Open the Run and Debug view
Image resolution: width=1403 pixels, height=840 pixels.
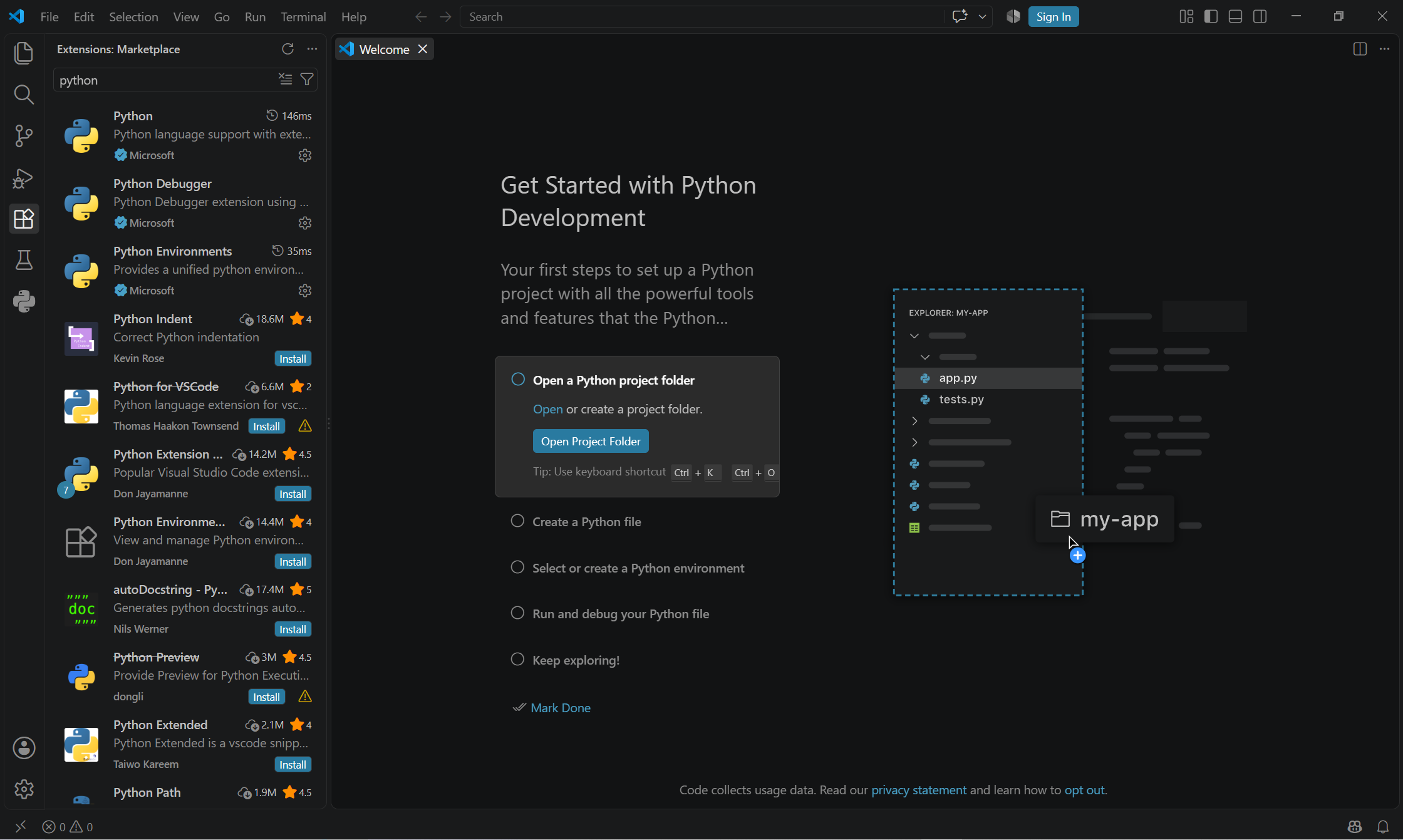point(24,178)
